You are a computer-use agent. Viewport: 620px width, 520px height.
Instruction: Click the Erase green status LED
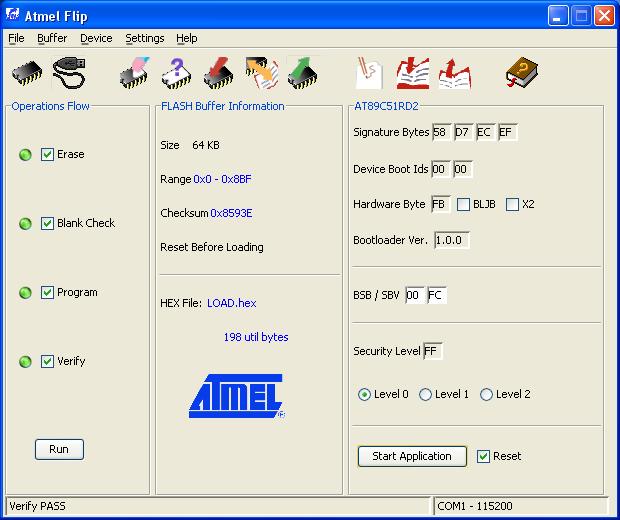coord(25,155)
